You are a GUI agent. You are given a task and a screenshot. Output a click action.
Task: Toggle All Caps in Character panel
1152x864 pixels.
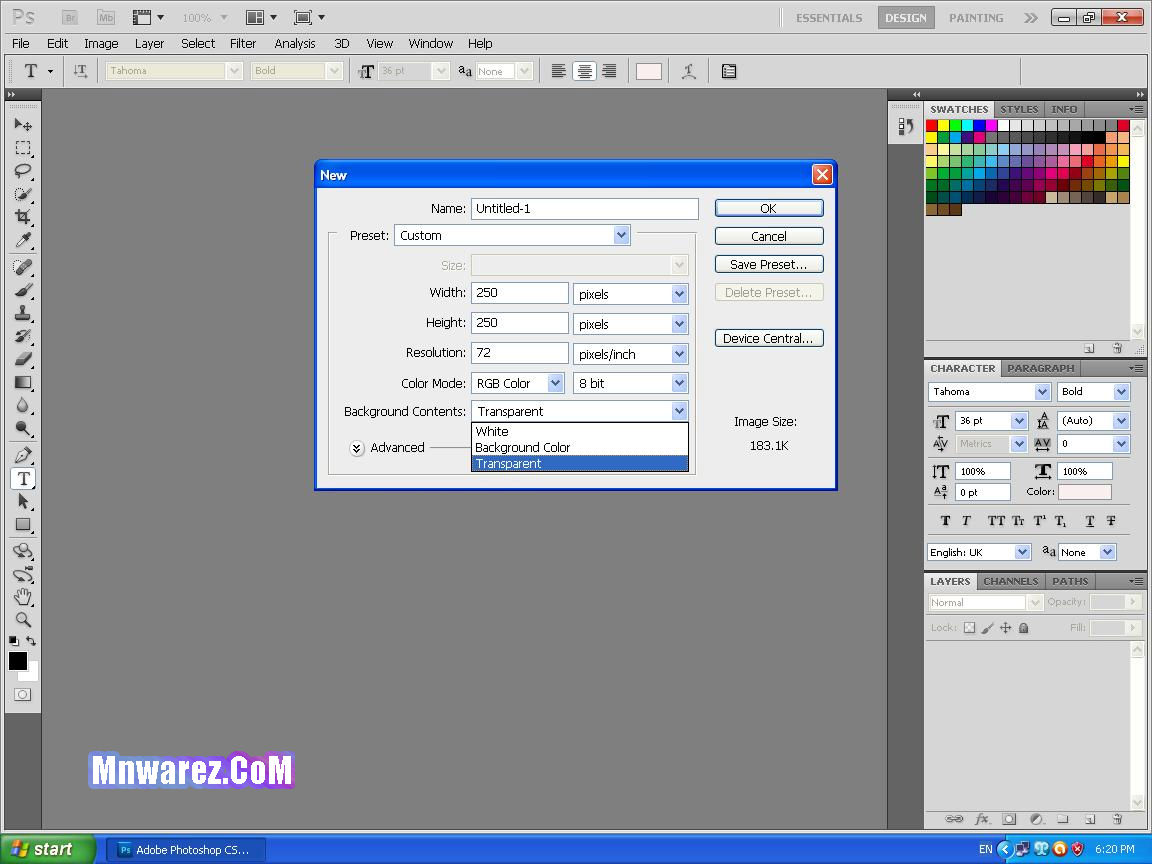996,521
